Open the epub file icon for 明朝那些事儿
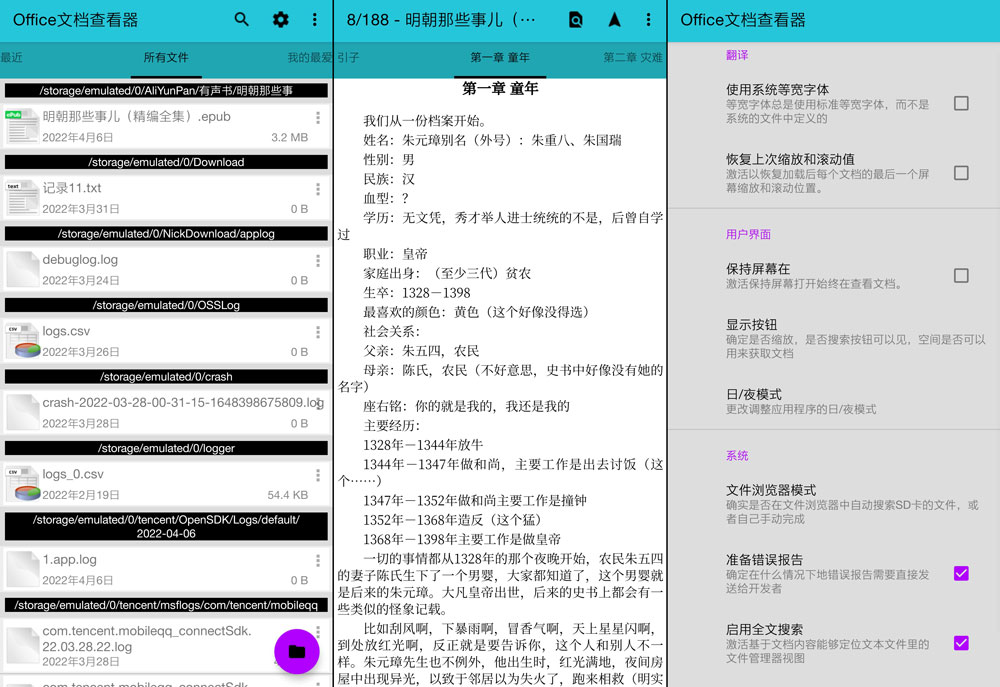The height and width of the screenshot is (687, 1000). [x=22, y=126]
